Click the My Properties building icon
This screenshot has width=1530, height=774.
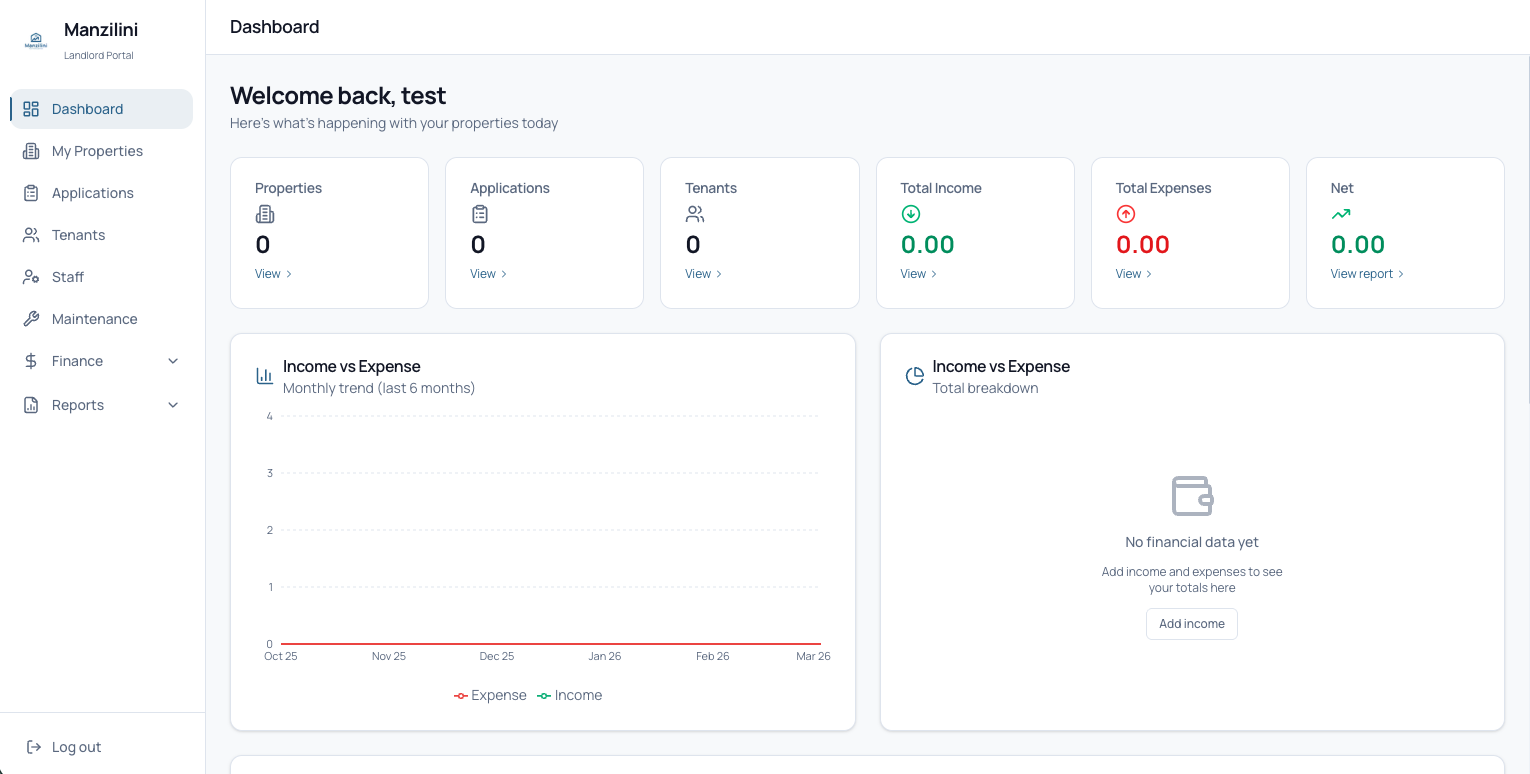coord(31,151)
